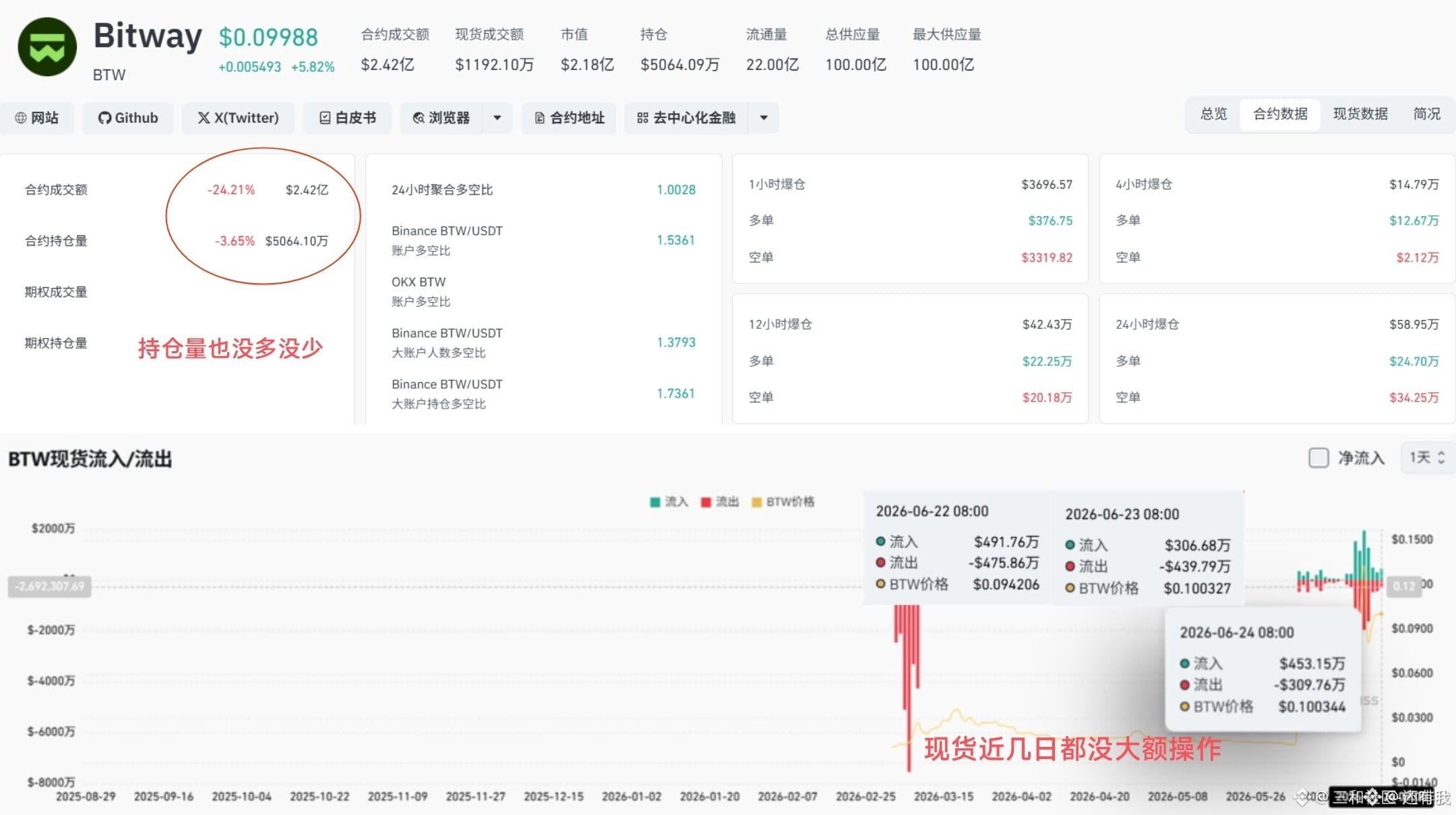This screenshot has height=815, width=1456.
Task: Select the +5.82% change value
Action: pos(313,67)
